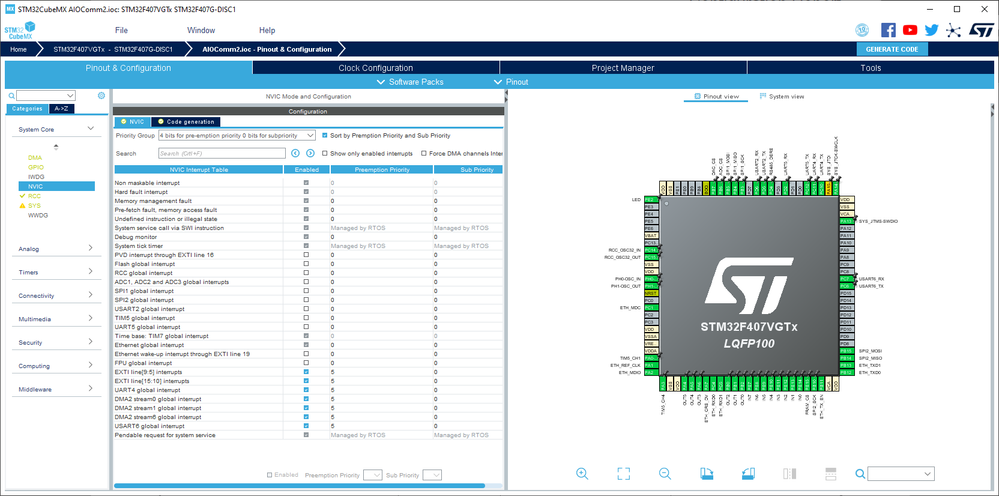This screenshot has width=999, height=496.
Task: Open the pin search combo box
Action: click(901, 473)
